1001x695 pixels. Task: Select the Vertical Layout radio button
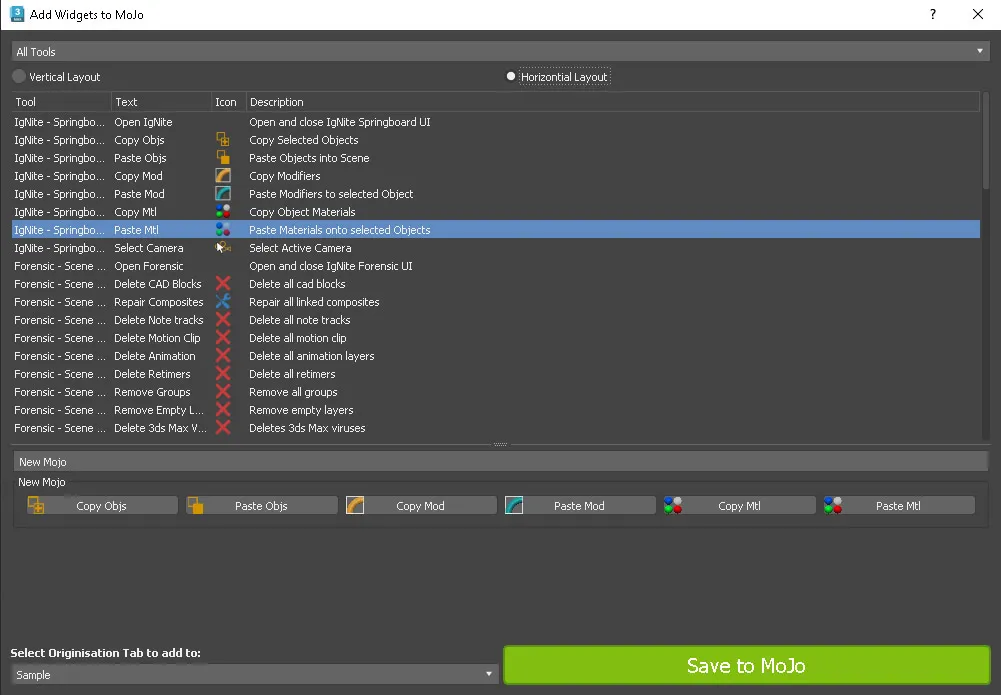coord(19,77)
